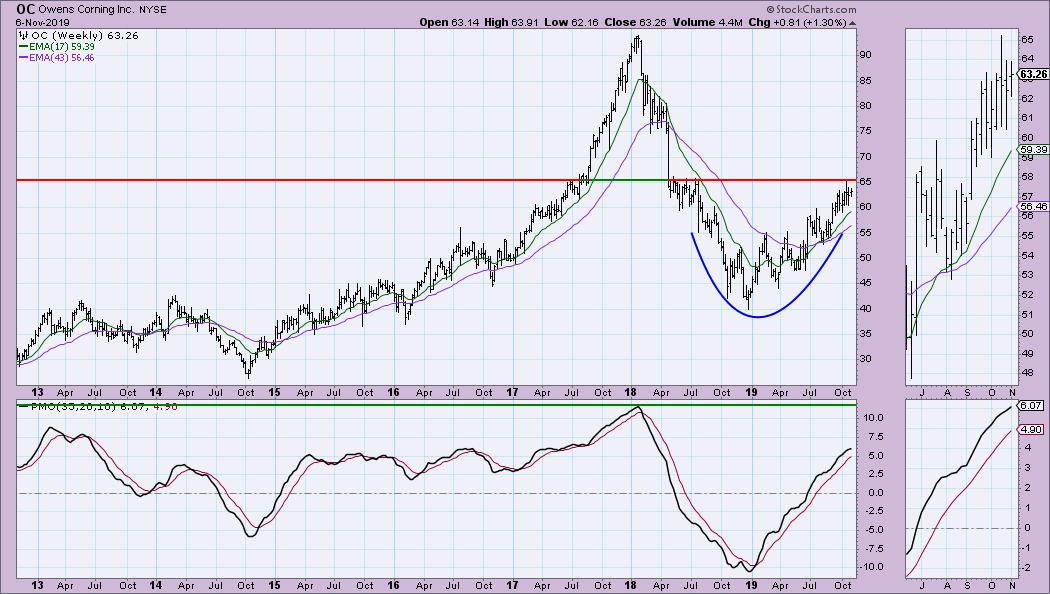Image resolution: width=1050 pixels, height=594 pixels.
Task: Click the -10.0 label on the PMO axis
Action: point(871,567)
